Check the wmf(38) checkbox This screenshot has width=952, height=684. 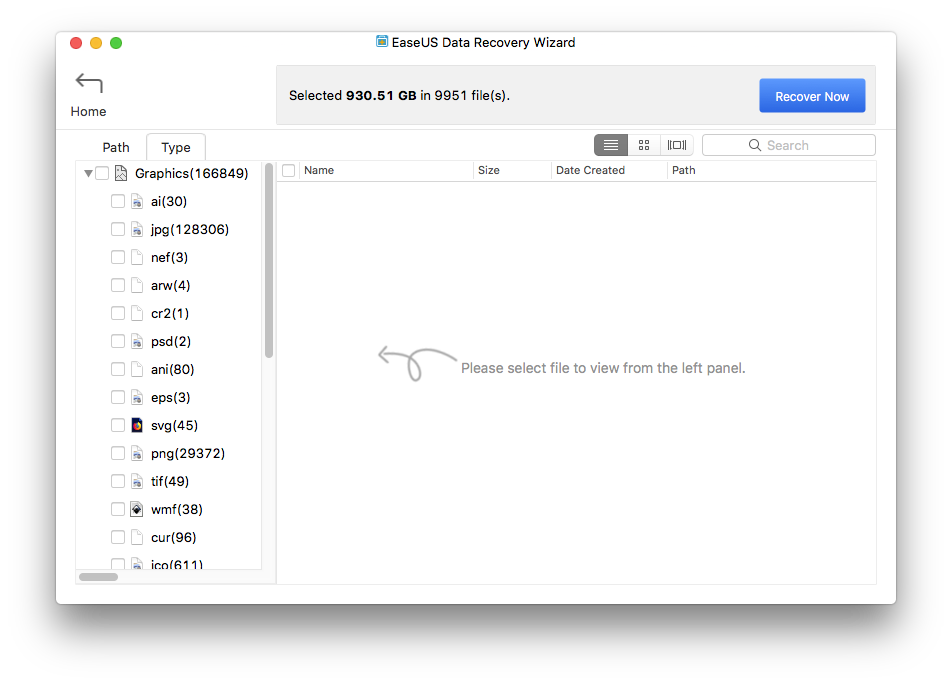coord(118,509)
